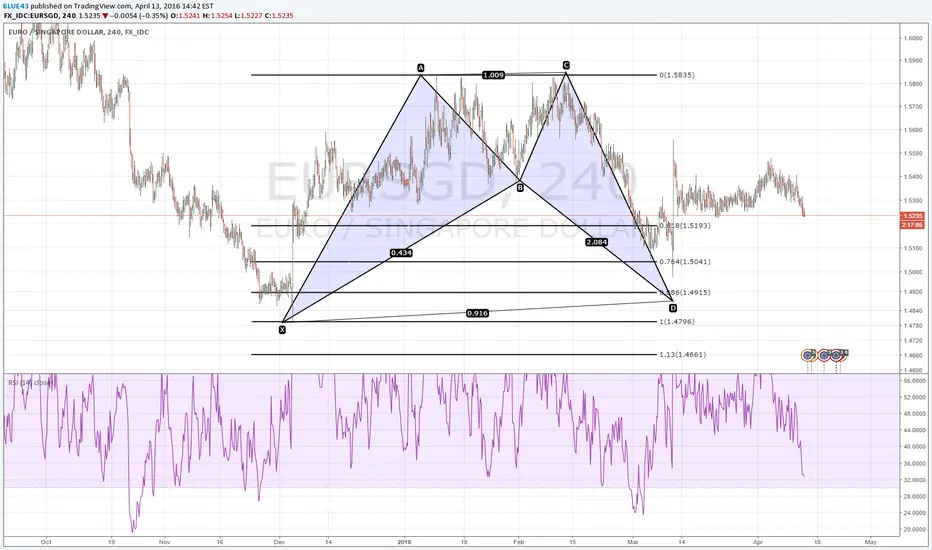Open the leftmost economic event icon
Viewport: 932px width, 550px height.
tap(808, 356)
